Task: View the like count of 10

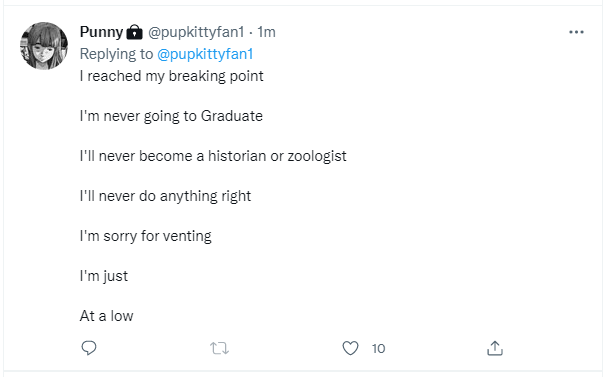Action: tap(378, 349)
